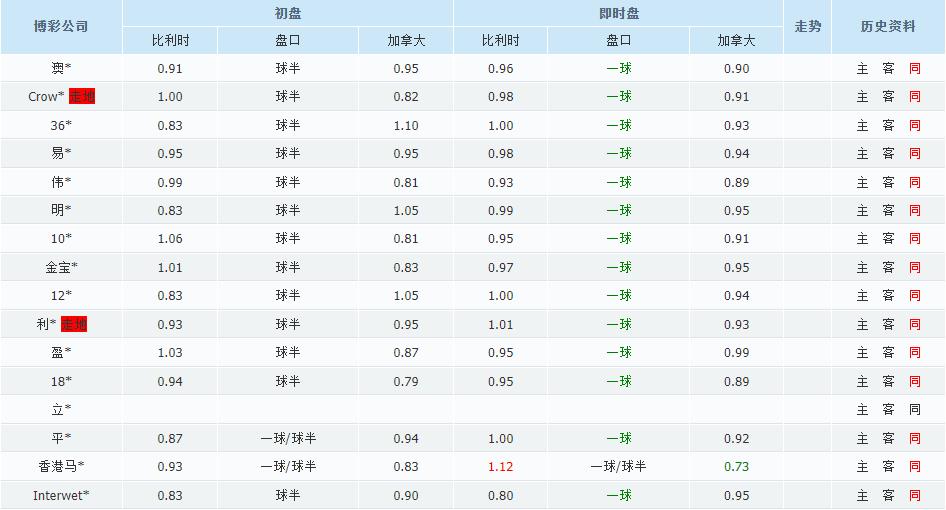Click the 历史资料 column header
946x510 pixels.
[x=888, y=27]
